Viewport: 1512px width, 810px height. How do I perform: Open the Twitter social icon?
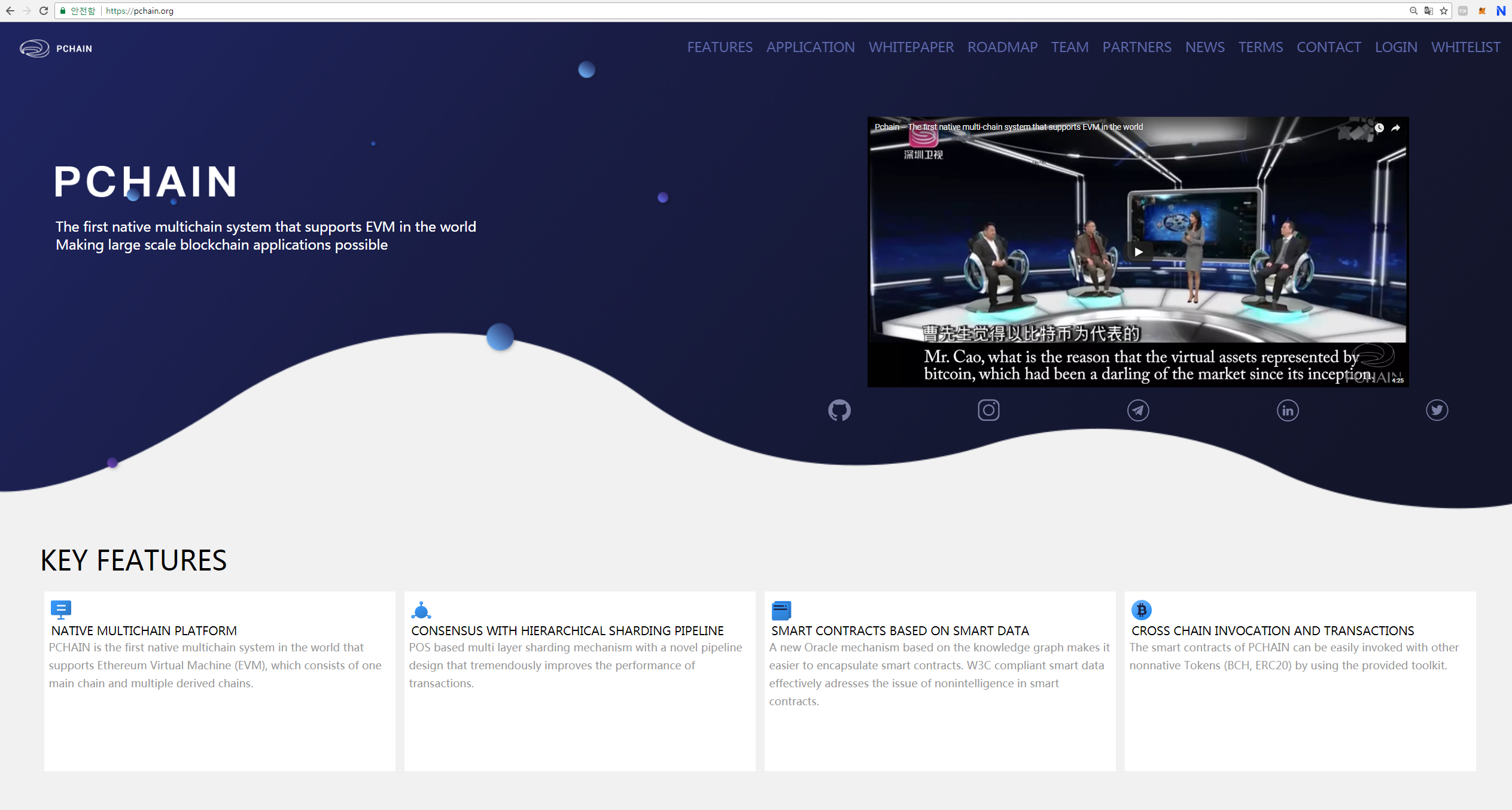1437,410
